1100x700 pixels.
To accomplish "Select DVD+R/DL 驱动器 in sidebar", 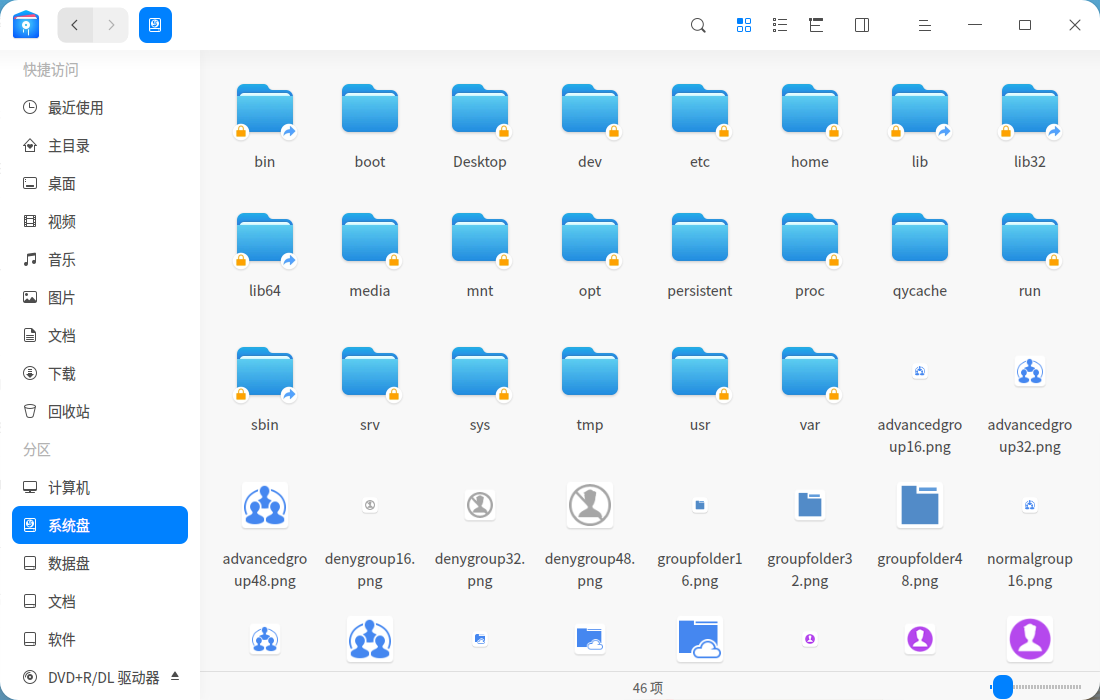I will coord(100,677).
